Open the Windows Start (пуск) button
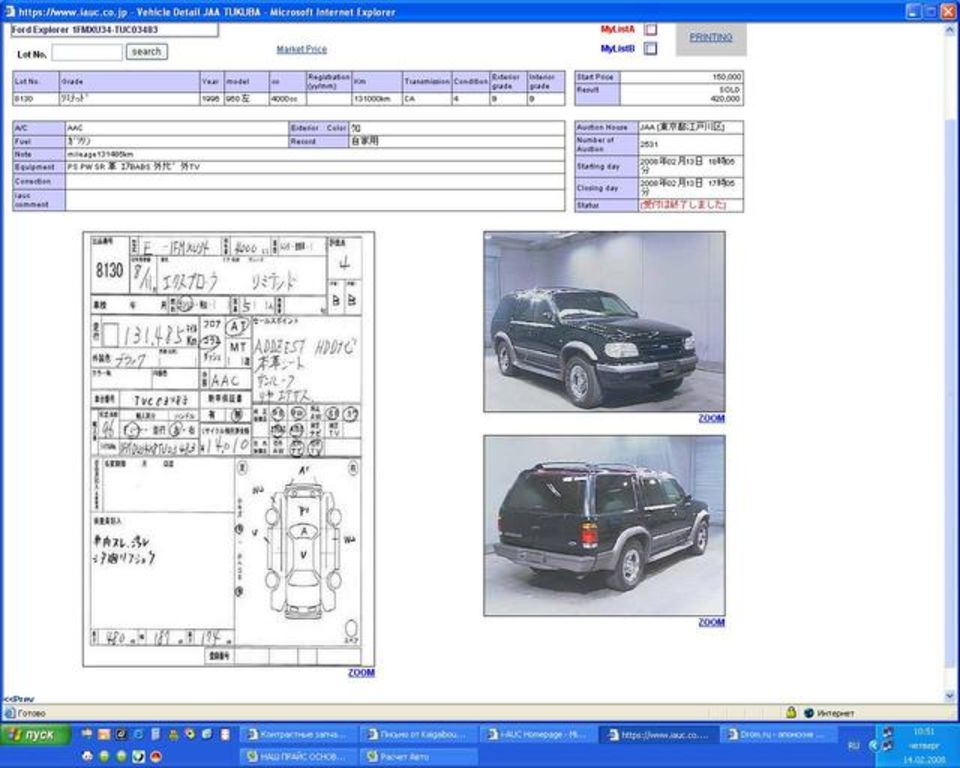The image size is (960, 768). tap(36, 734)
